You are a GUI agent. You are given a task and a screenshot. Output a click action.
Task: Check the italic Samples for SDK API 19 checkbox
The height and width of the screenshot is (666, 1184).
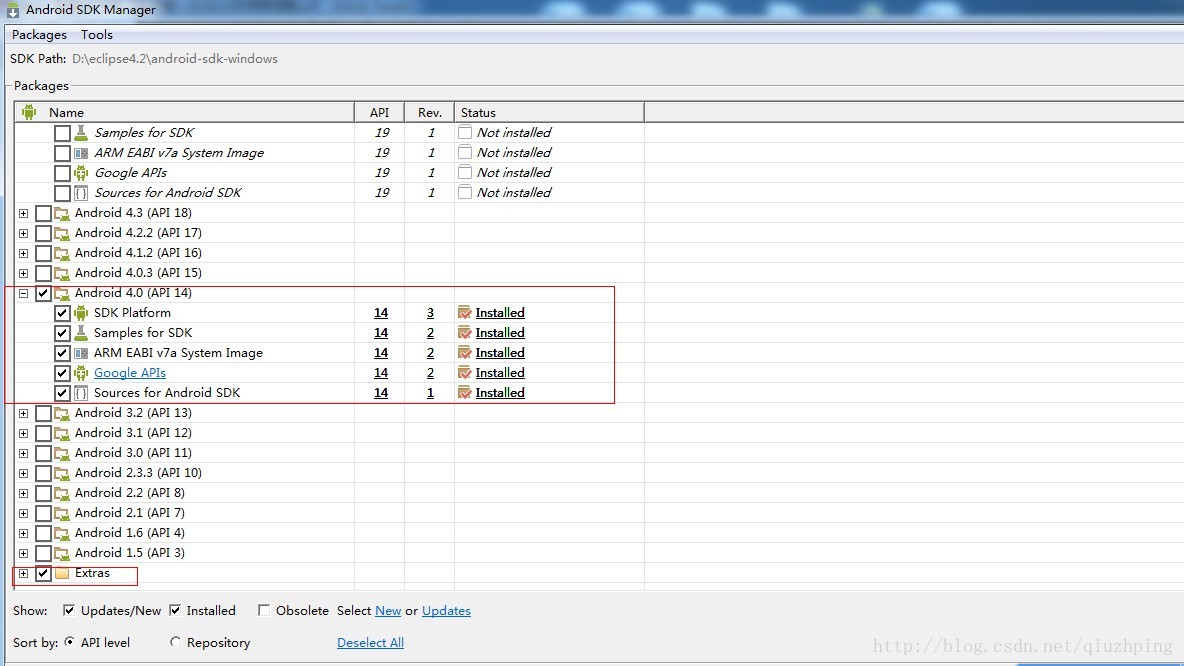coord(62,133)
